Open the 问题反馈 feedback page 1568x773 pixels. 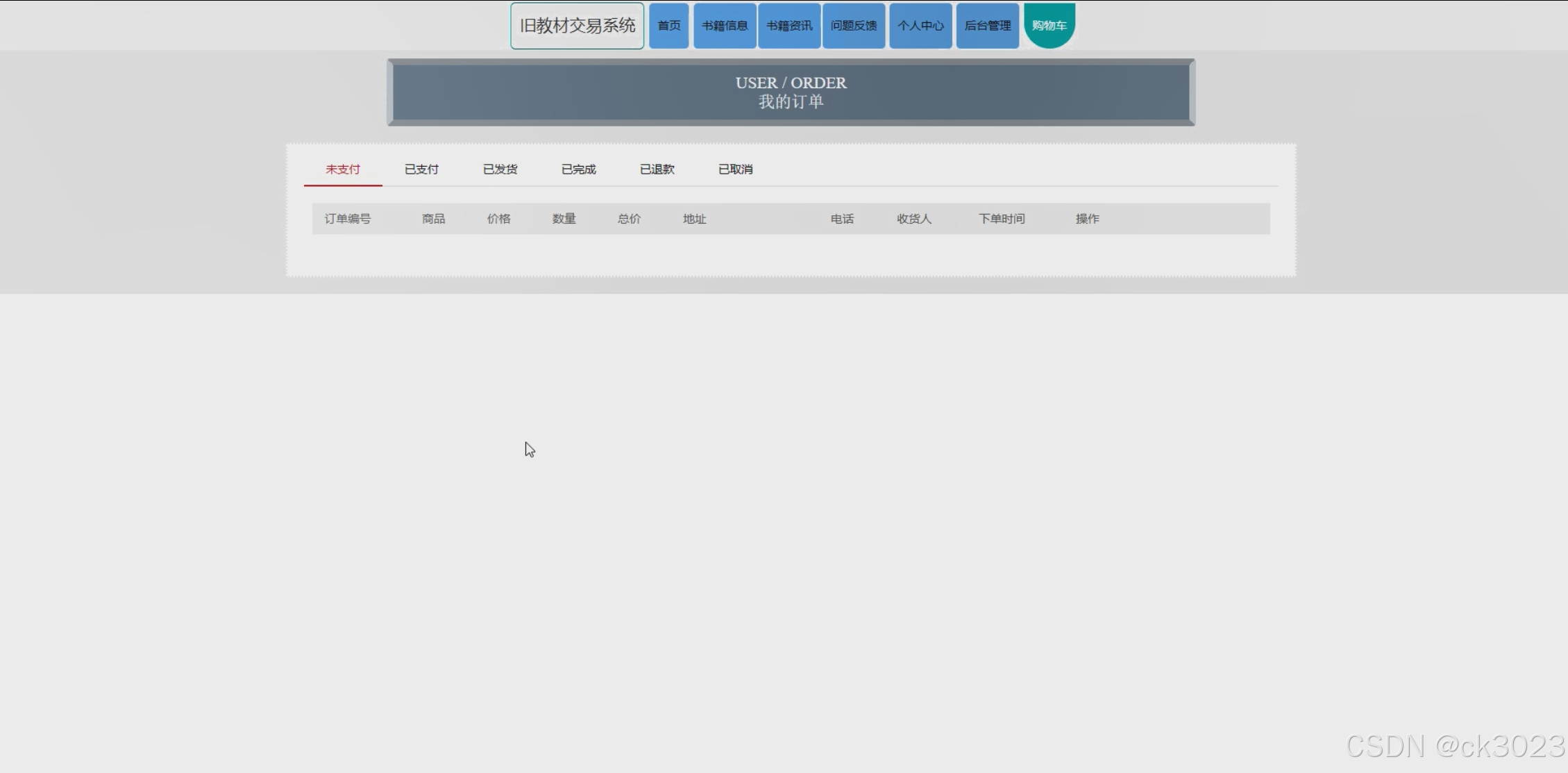coord(853,26)
